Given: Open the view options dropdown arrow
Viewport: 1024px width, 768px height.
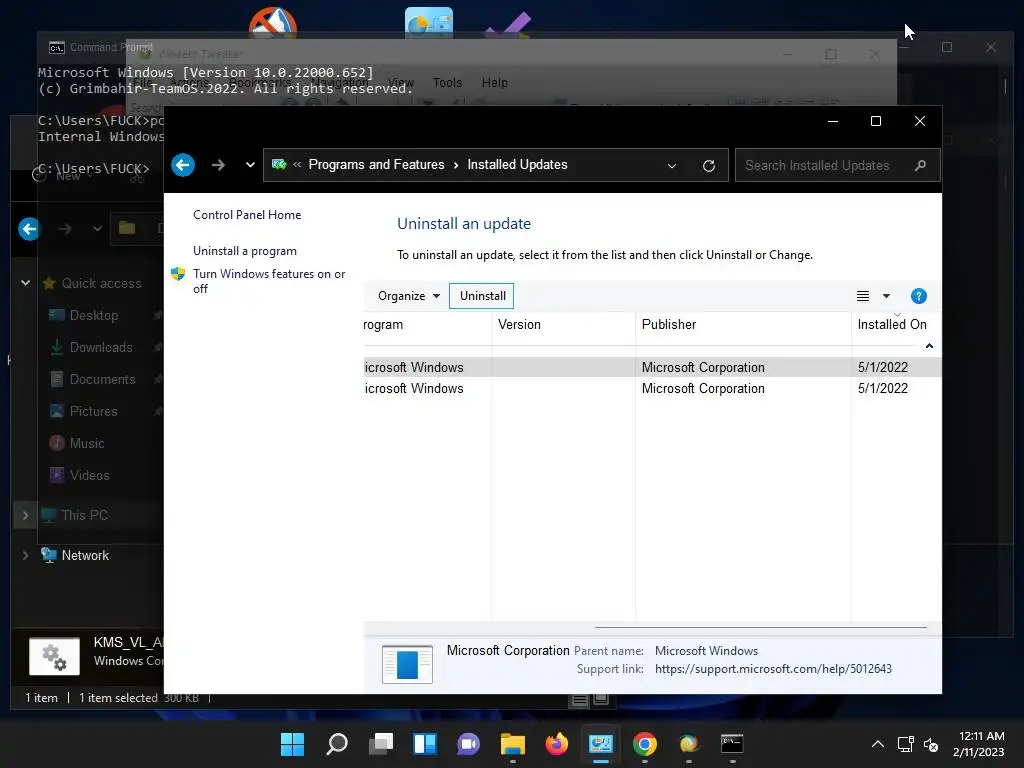Looking at the screenshot, I should click(886, 296).
